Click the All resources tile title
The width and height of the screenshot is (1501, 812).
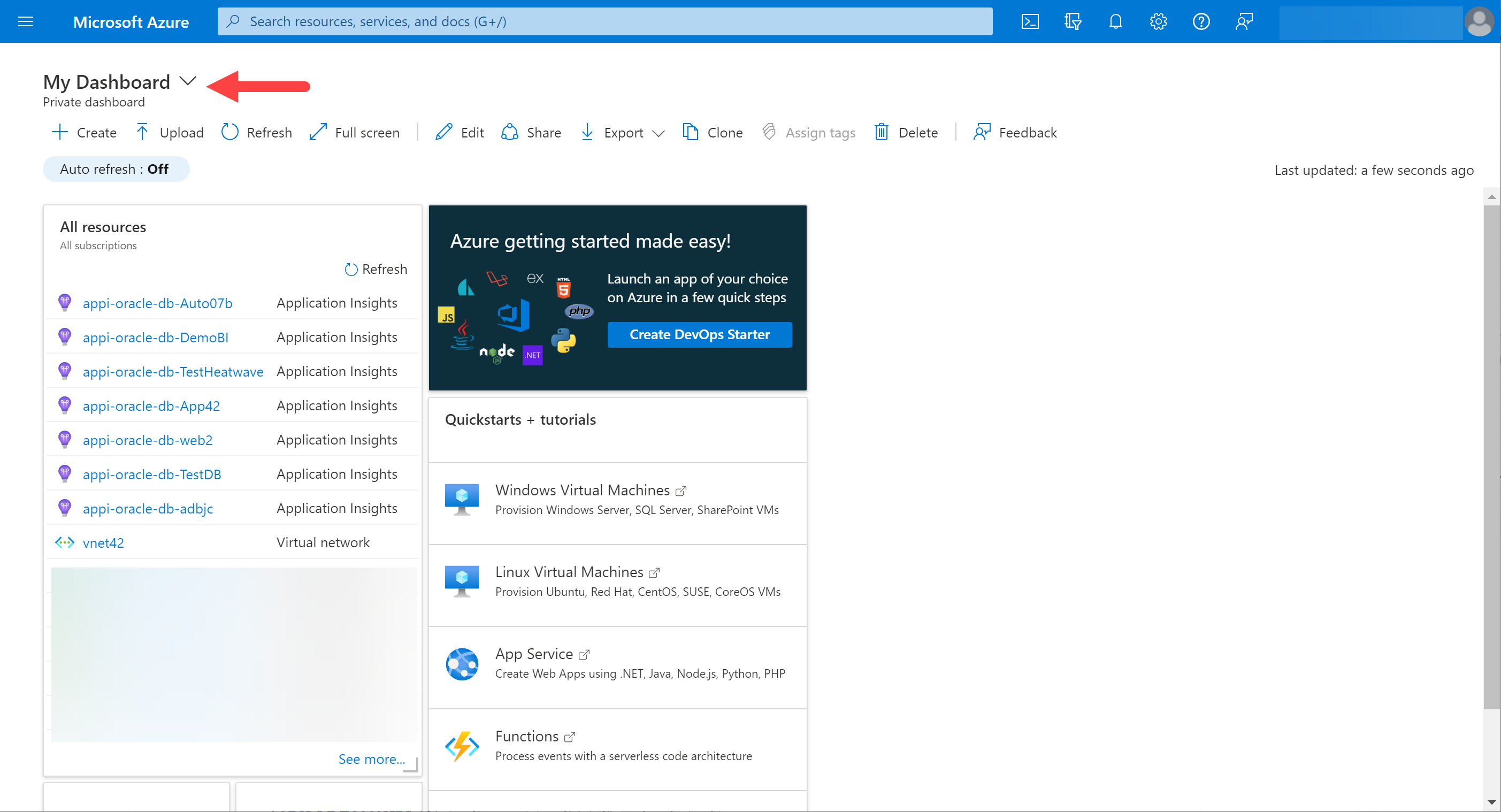click(x=103, y=227)
